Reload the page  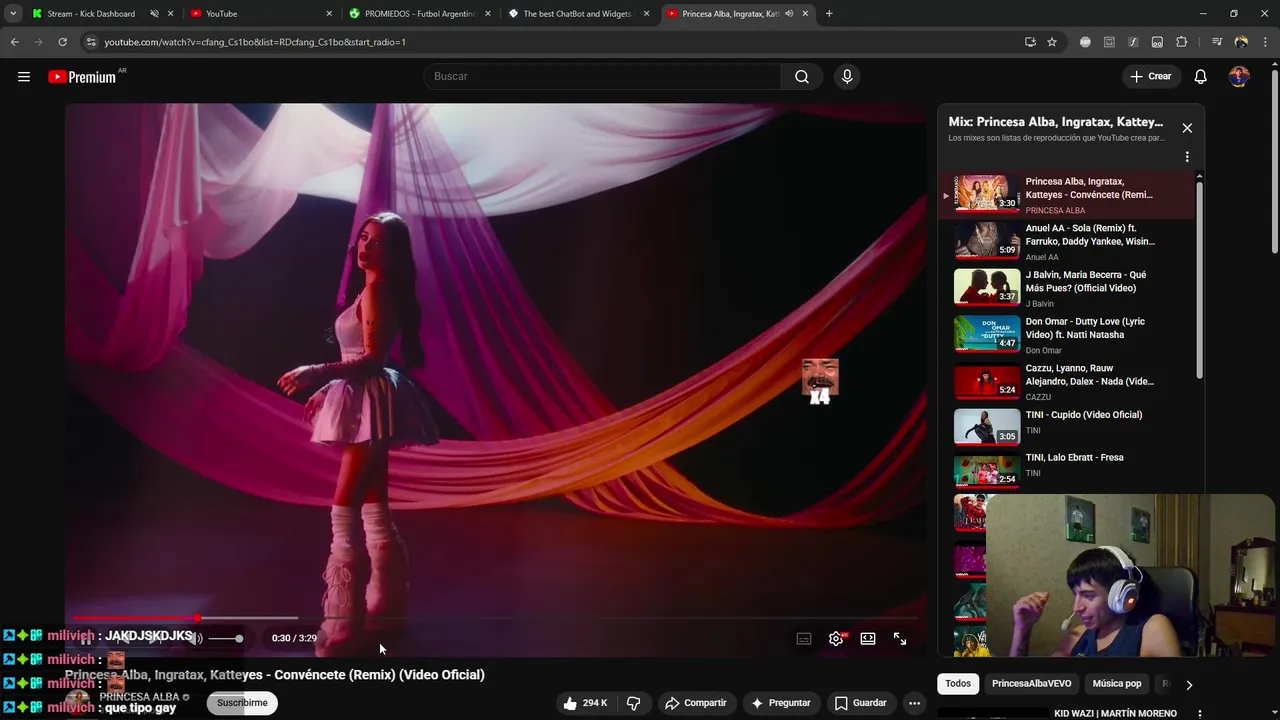(x=62, y=42)
